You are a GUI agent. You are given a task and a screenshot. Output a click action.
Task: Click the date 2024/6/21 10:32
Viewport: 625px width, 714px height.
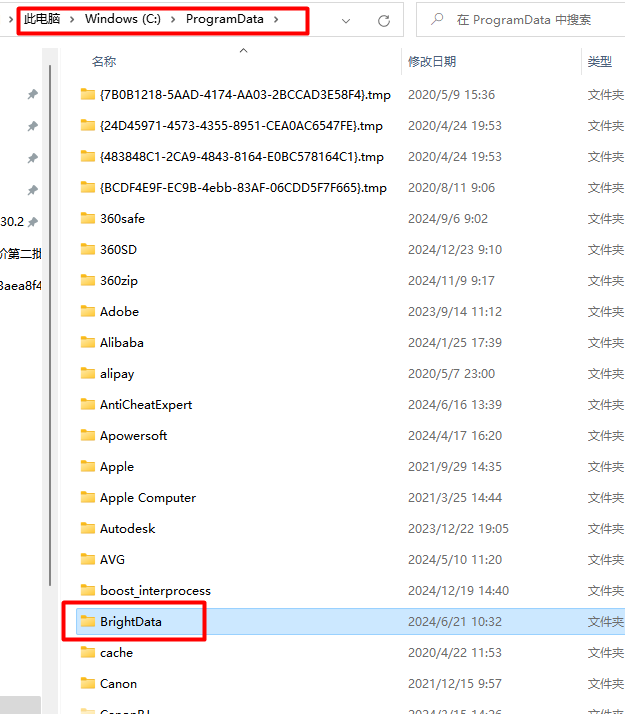point(455,622)
